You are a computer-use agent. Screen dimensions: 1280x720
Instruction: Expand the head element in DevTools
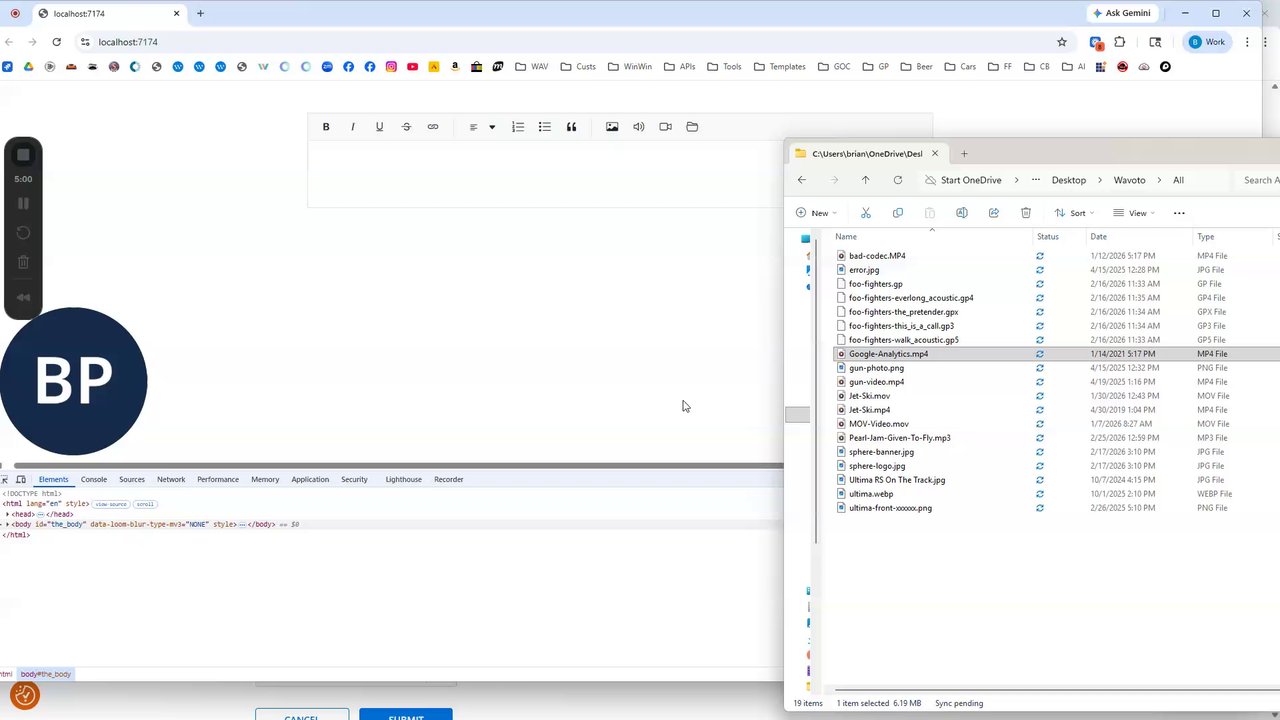[7, 514]
